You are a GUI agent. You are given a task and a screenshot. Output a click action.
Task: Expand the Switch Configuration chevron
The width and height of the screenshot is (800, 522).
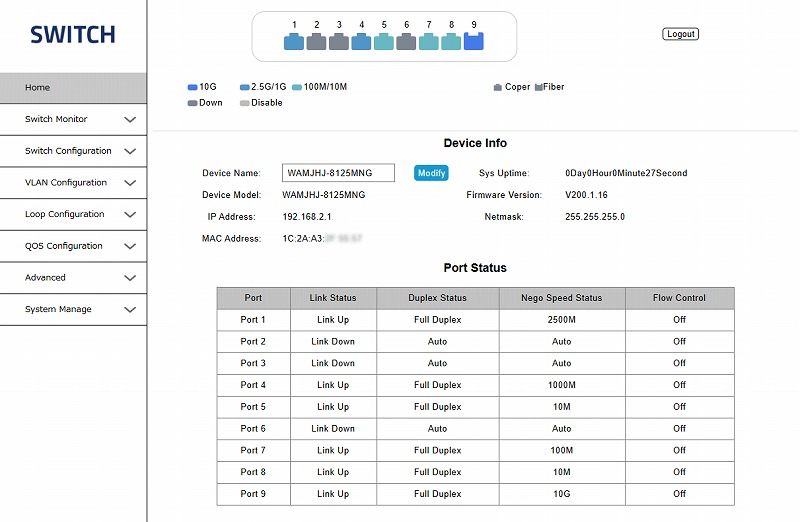pos(130,152)
